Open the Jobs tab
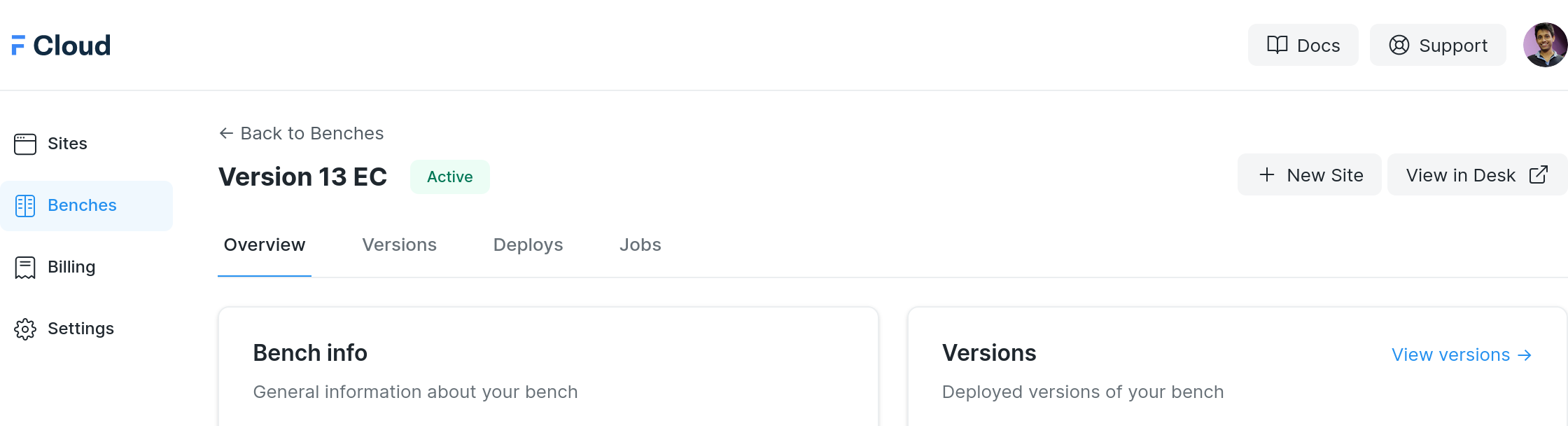The height and width of the screenshot is (426, 1568). coord(640,245)
